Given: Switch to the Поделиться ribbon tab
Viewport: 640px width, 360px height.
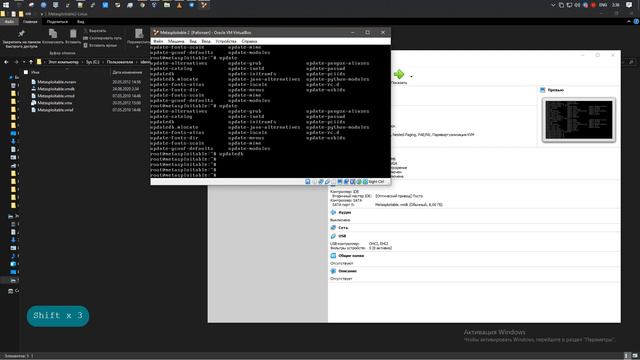Looking at the screenshot, I should pyautogui.click(x=57, y=22).
